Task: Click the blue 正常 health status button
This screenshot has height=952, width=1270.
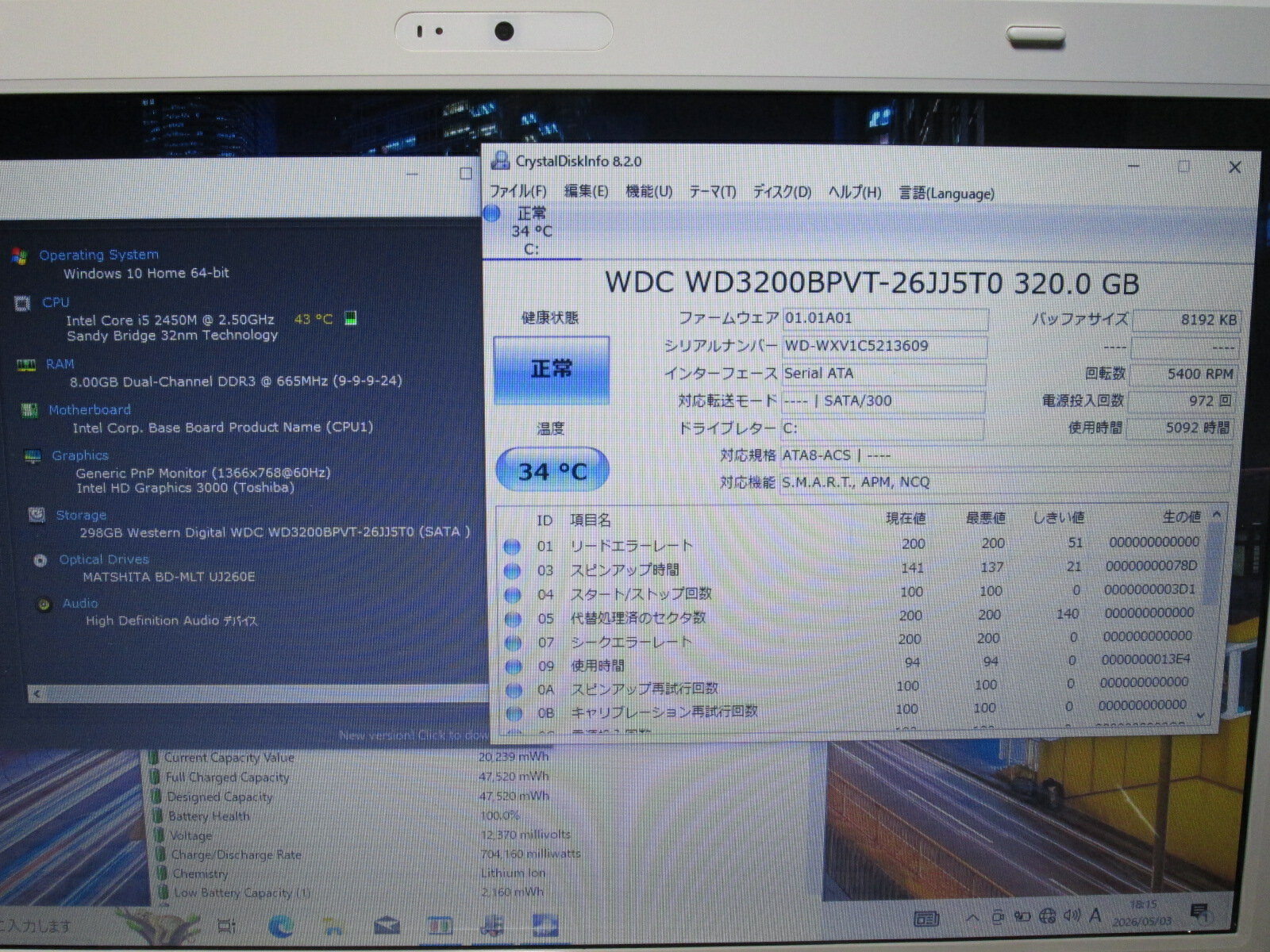Action: [552, 370]
